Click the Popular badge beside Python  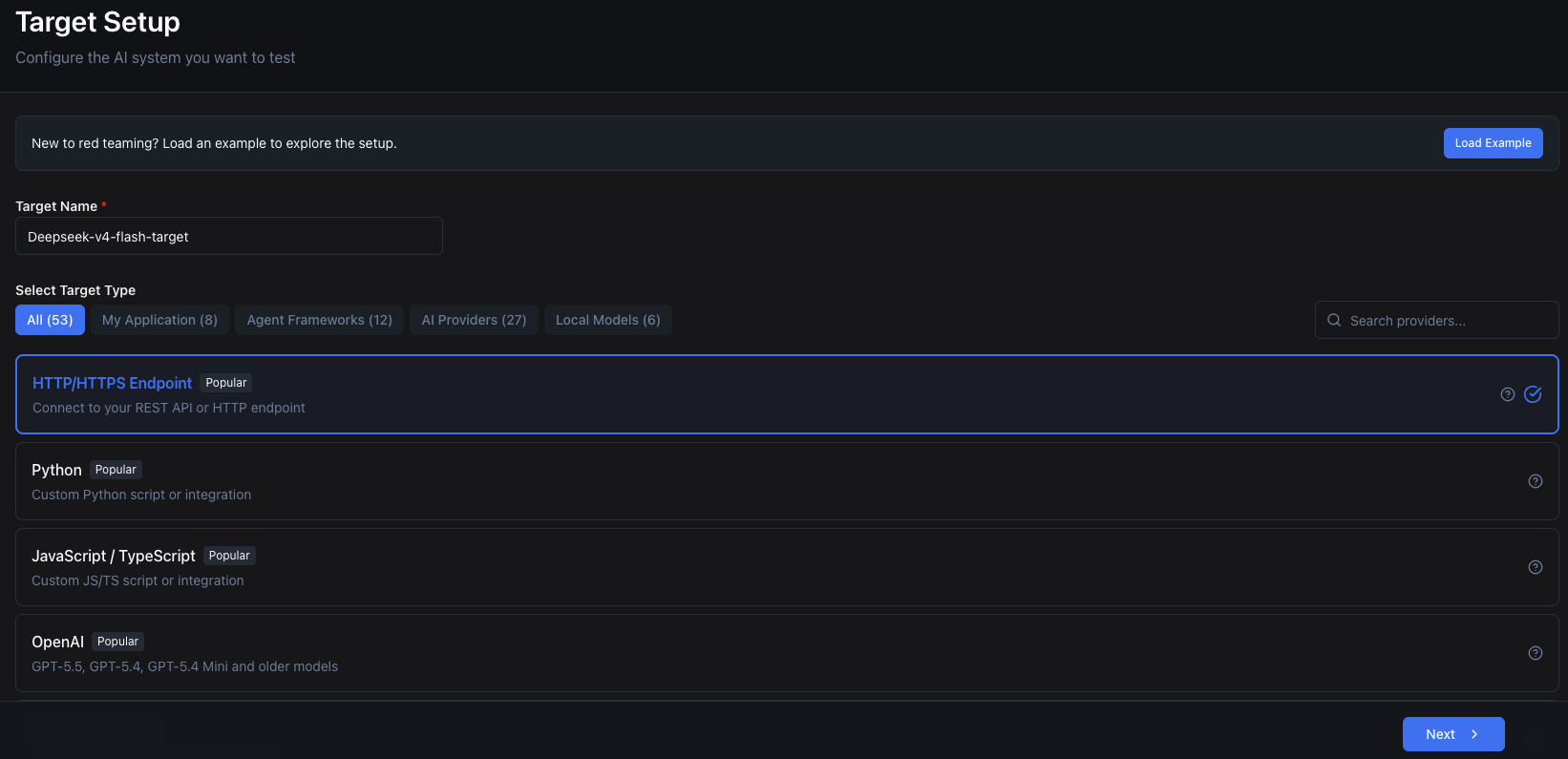[116, 470]
